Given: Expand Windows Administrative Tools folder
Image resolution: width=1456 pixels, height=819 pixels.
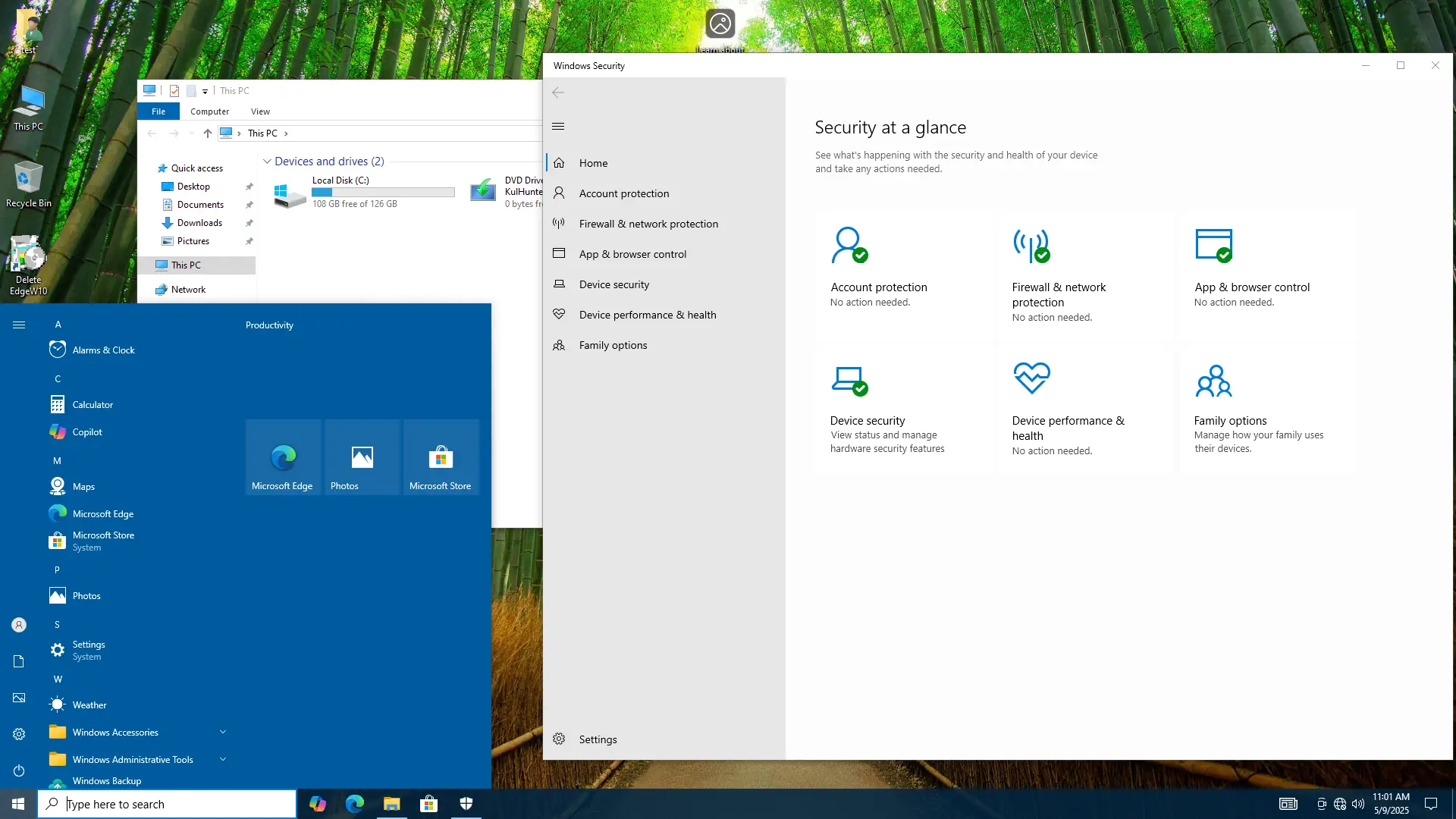Looking at the screenshot, I should tap(223, 759).
